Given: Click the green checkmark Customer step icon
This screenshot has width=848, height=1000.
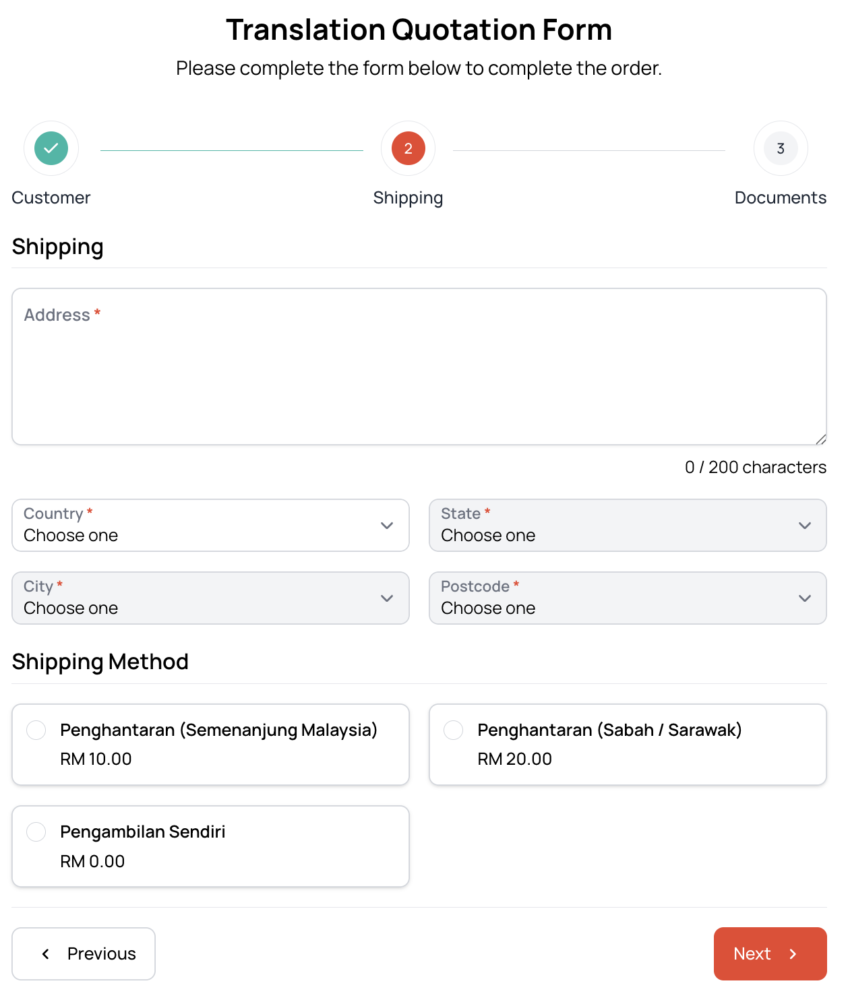Looking at the screenshot, I should (x=51, y=148).
